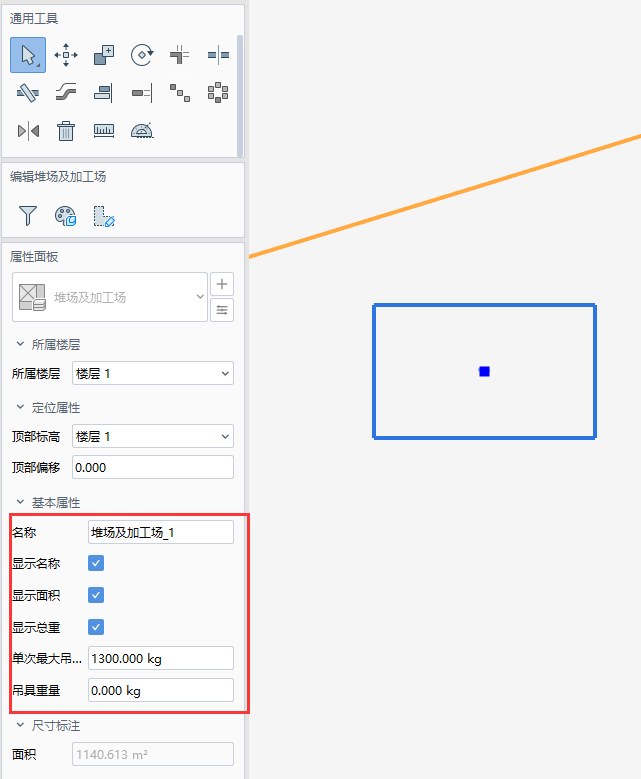Image resolution: width=641 pixels, height=779 pixels.
Task: Click the 面积 value field
Action: [x=153, y=755]
